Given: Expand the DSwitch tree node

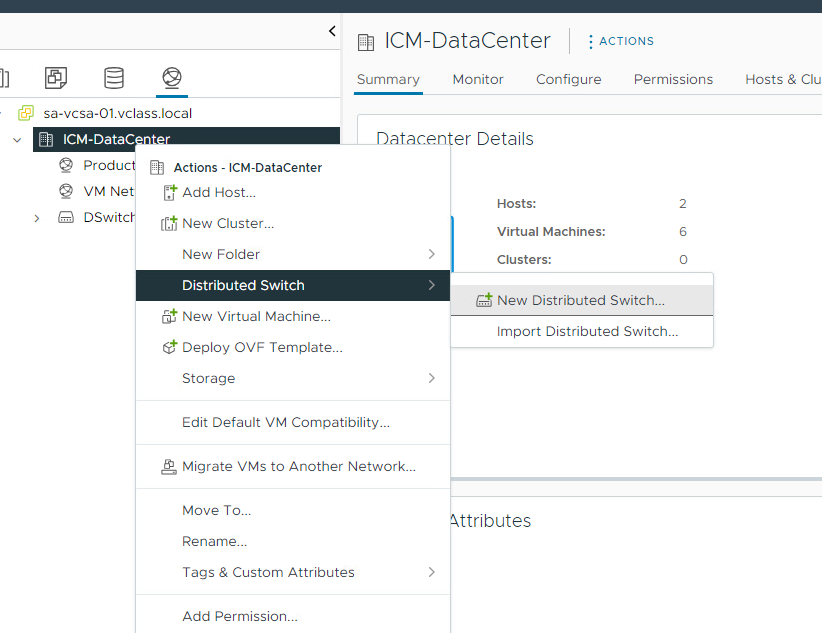Looking at the screenshot, I should pyautogui.click(x=37, y=218).
